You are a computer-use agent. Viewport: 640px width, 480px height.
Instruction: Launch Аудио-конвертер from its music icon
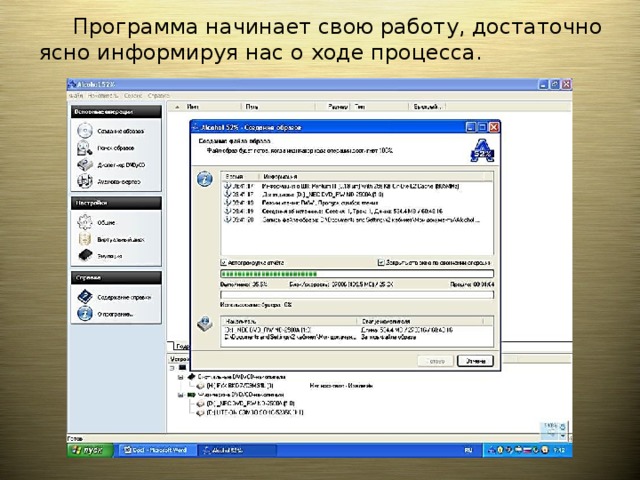coord(84,181)
